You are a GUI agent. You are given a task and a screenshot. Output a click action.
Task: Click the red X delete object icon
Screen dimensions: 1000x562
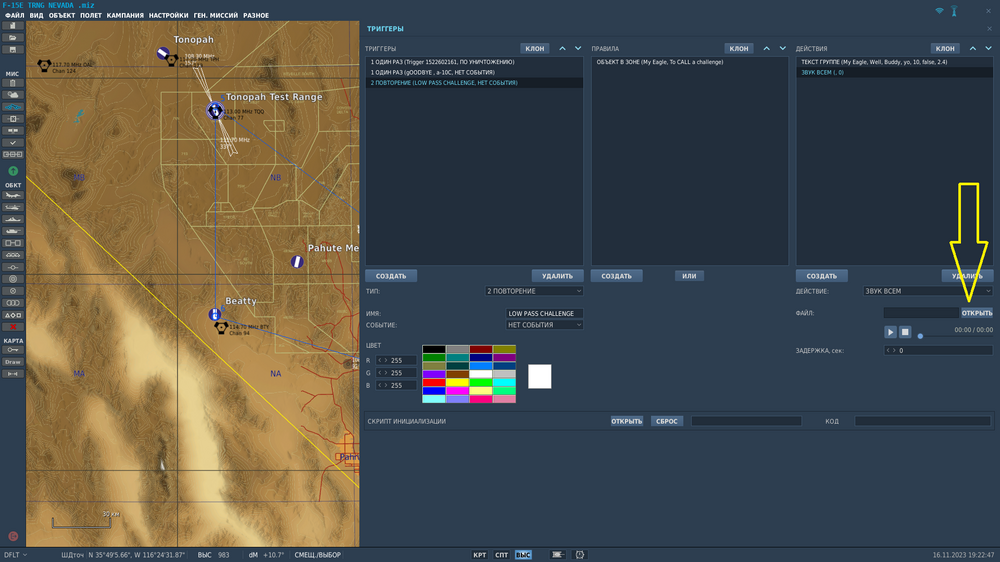pos(13,327)
